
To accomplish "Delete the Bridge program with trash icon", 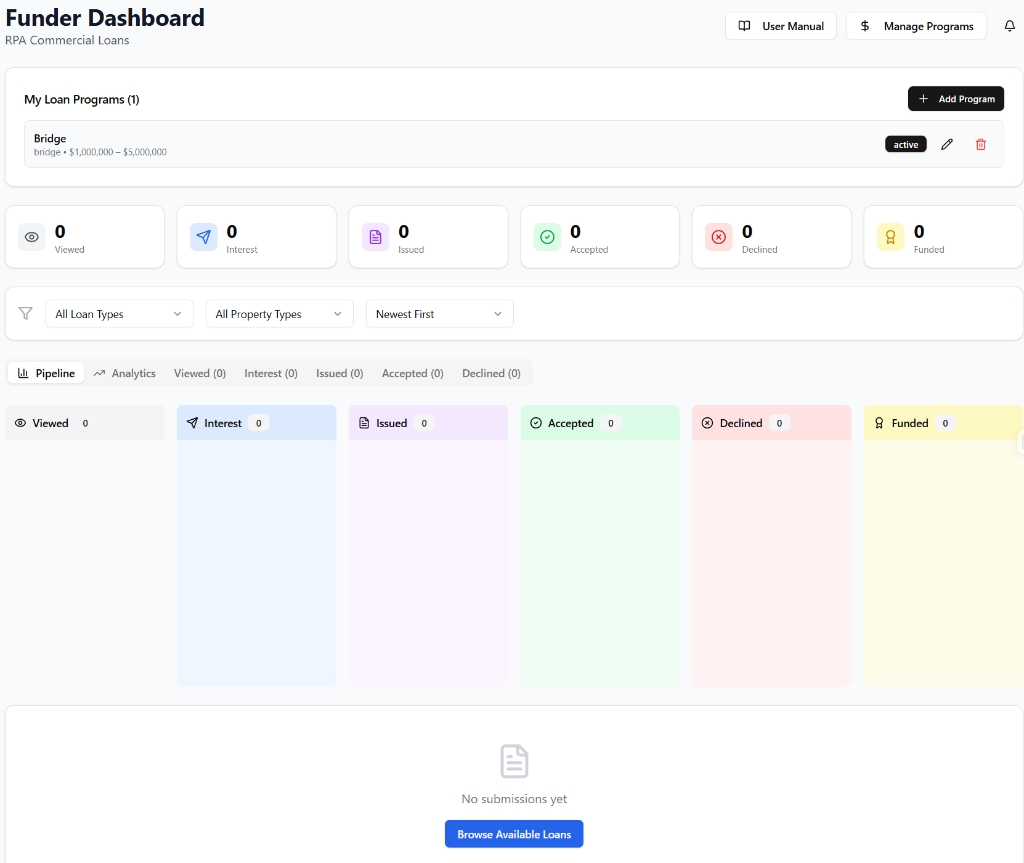I will 980,144.
